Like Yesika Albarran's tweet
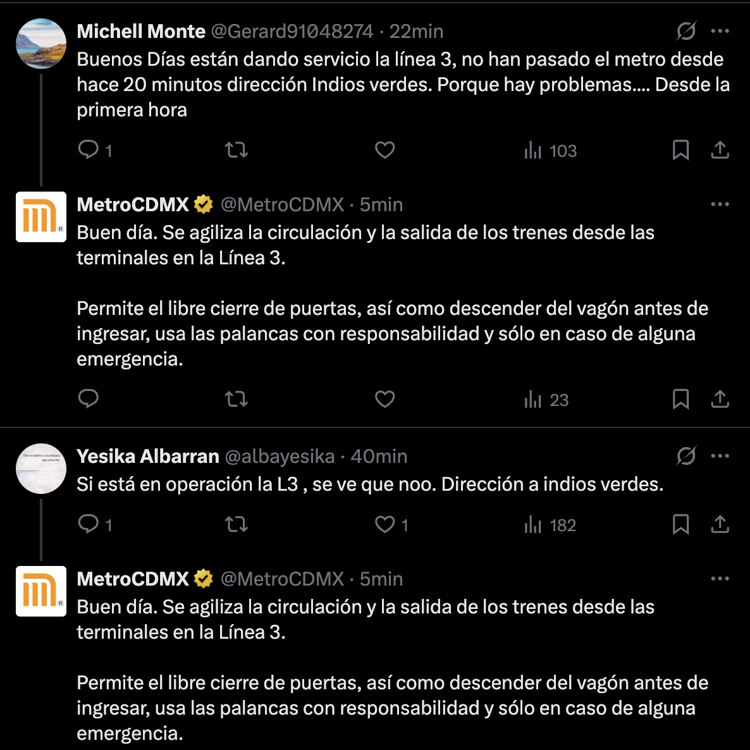 [x=385, y=524]
